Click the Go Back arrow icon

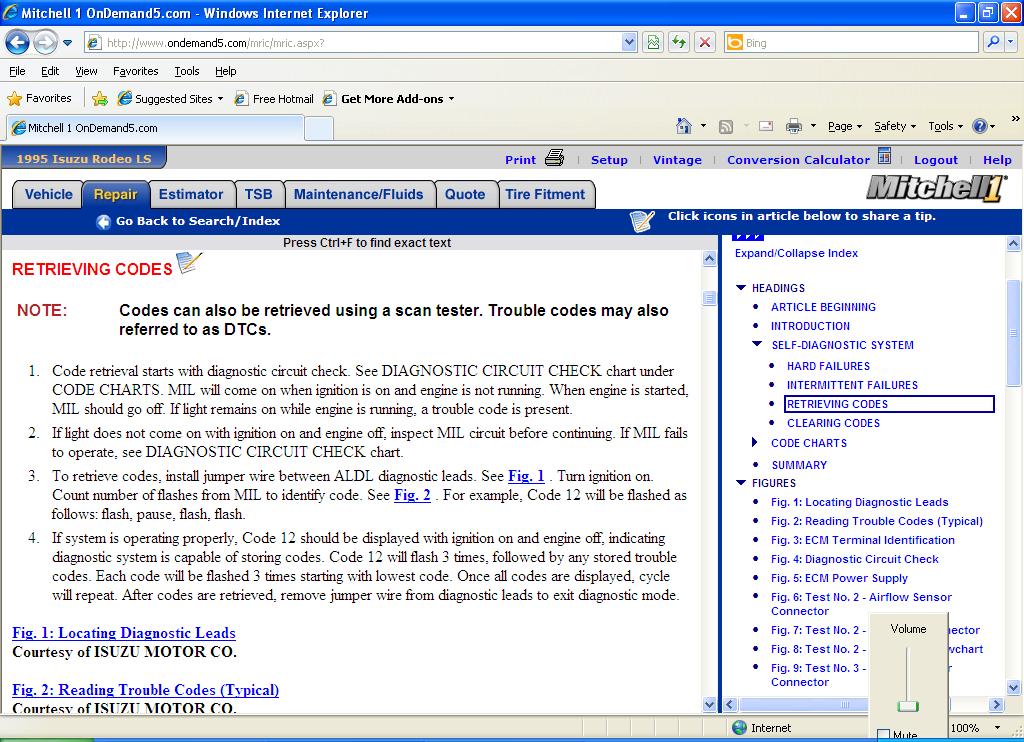pyautogui.click(x=103, y=221)
